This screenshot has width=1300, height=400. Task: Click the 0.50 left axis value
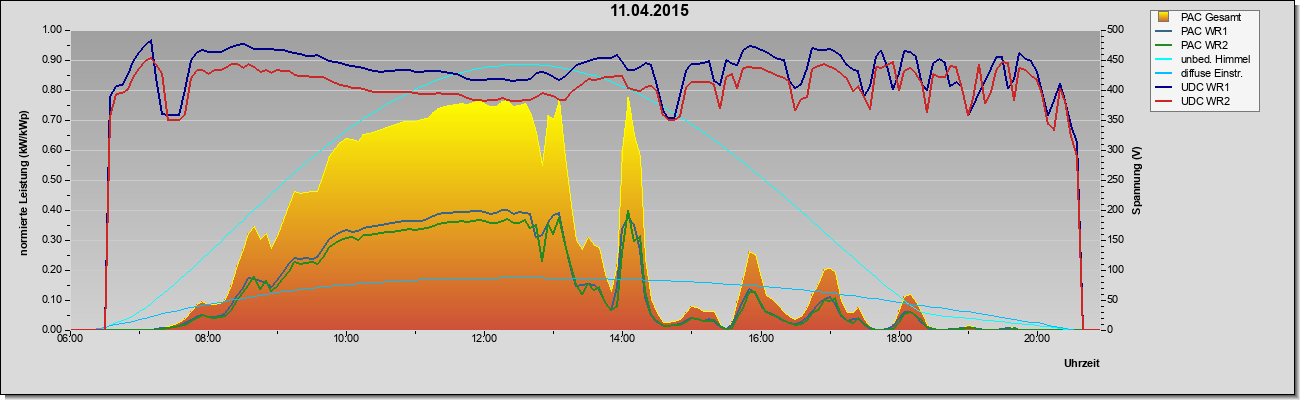point(50,180)
